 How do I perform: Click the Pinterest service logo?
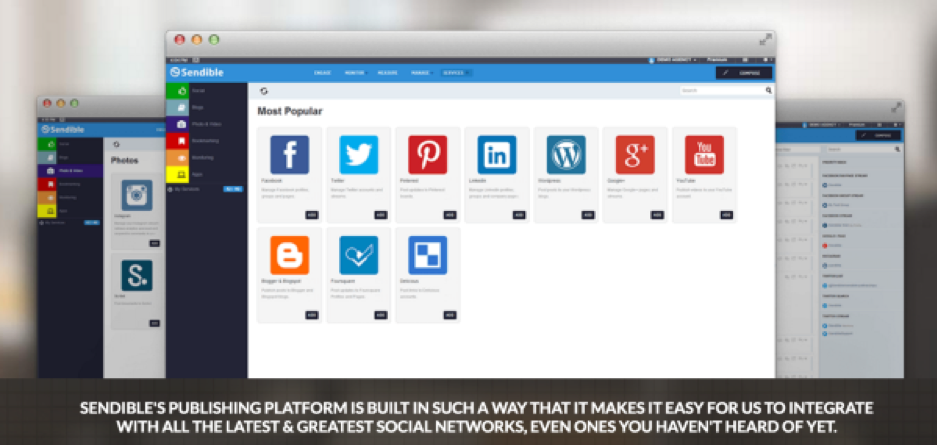pyautogui.click(x=428, y=155)
